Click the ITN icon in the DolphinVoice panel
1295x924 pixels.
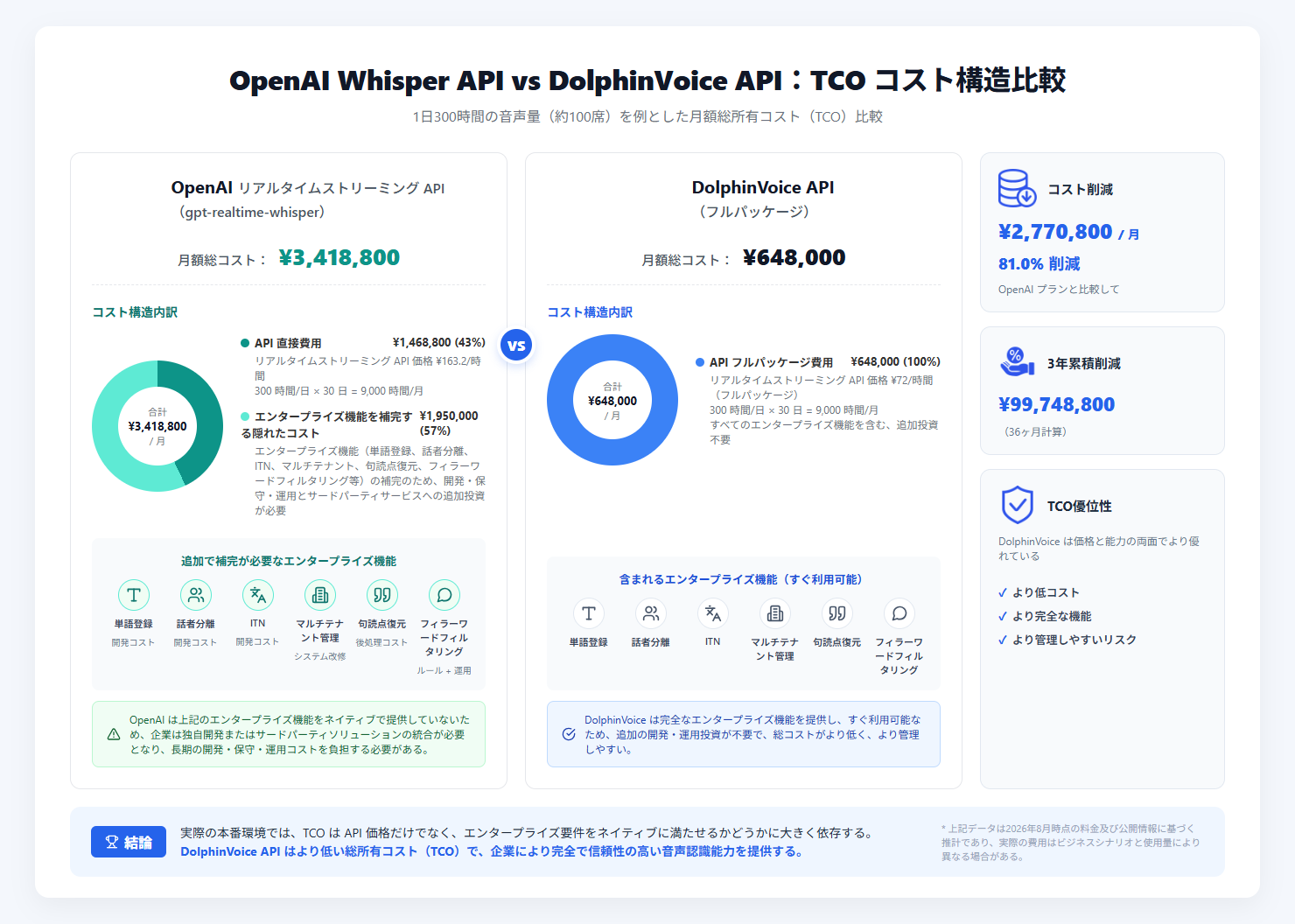tap(713, 613)
